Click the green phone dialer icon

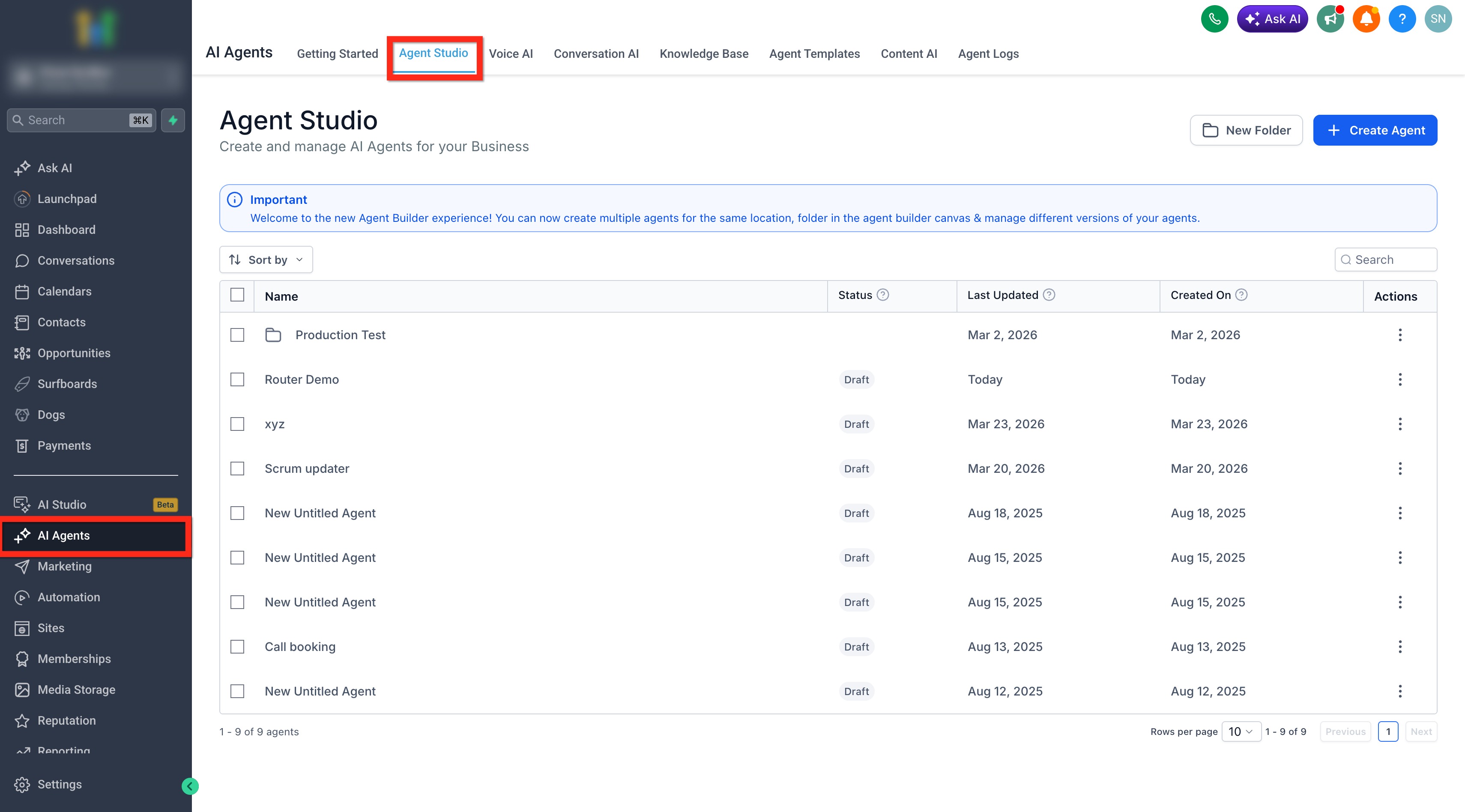(x=1214, y=19)
